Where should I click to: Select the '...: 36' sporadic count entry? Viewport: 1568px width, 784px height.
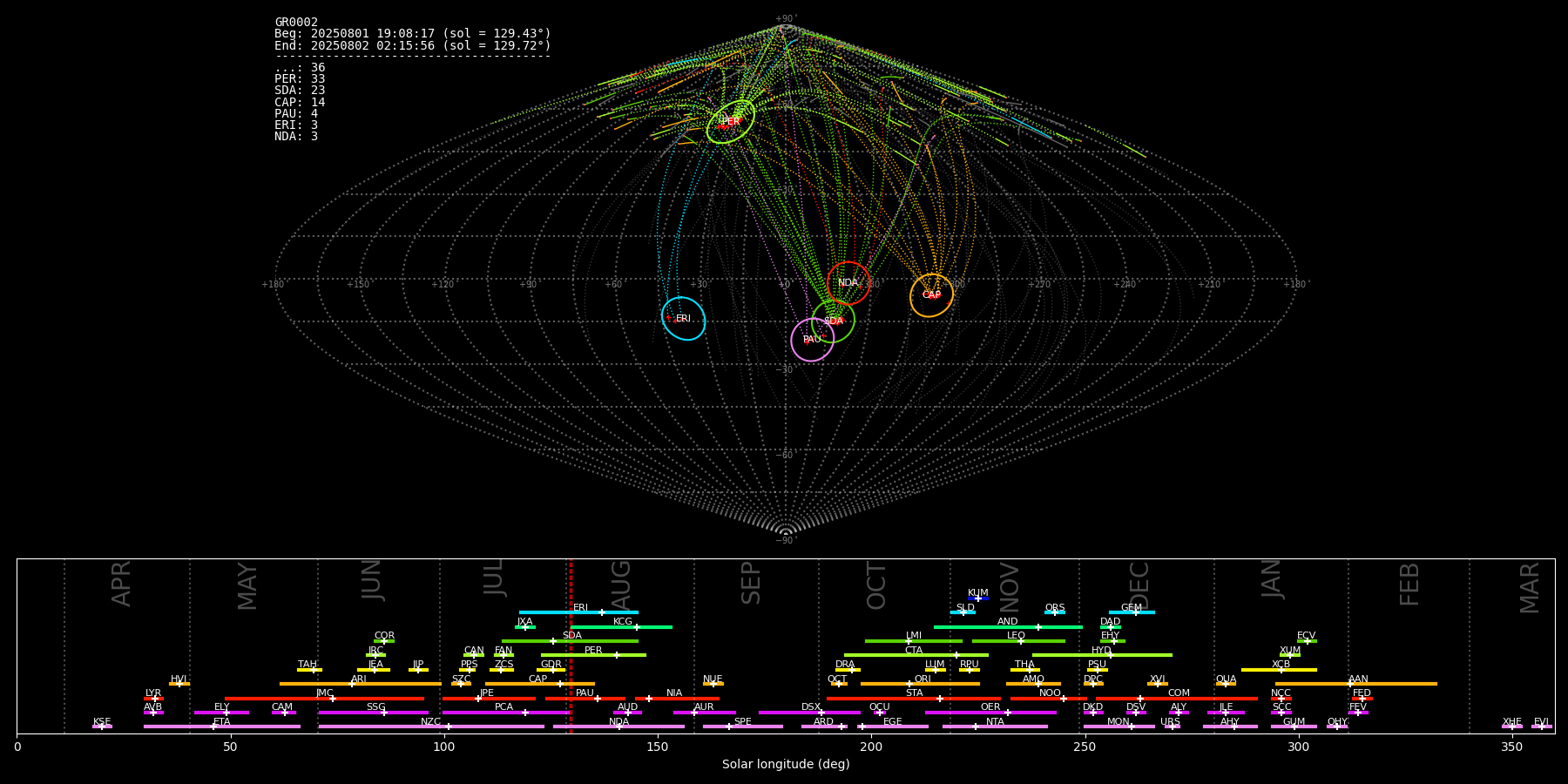(300, 68)
